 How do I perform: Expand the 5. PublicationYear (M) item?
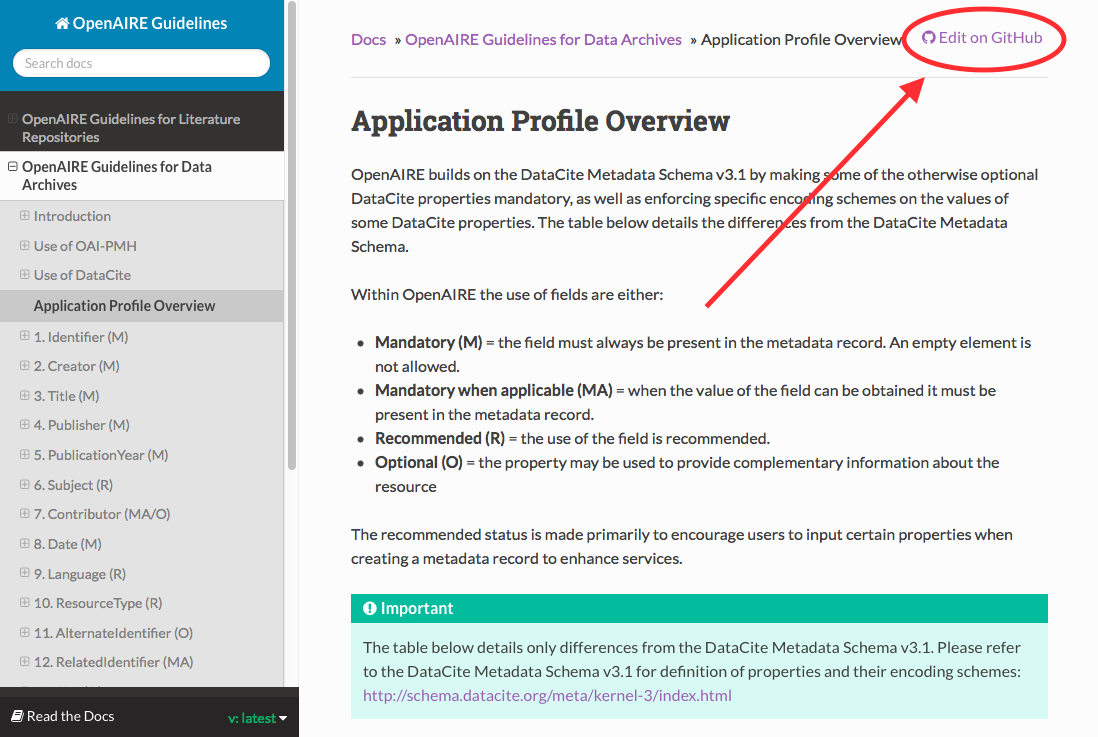click(x=25, y=455)
